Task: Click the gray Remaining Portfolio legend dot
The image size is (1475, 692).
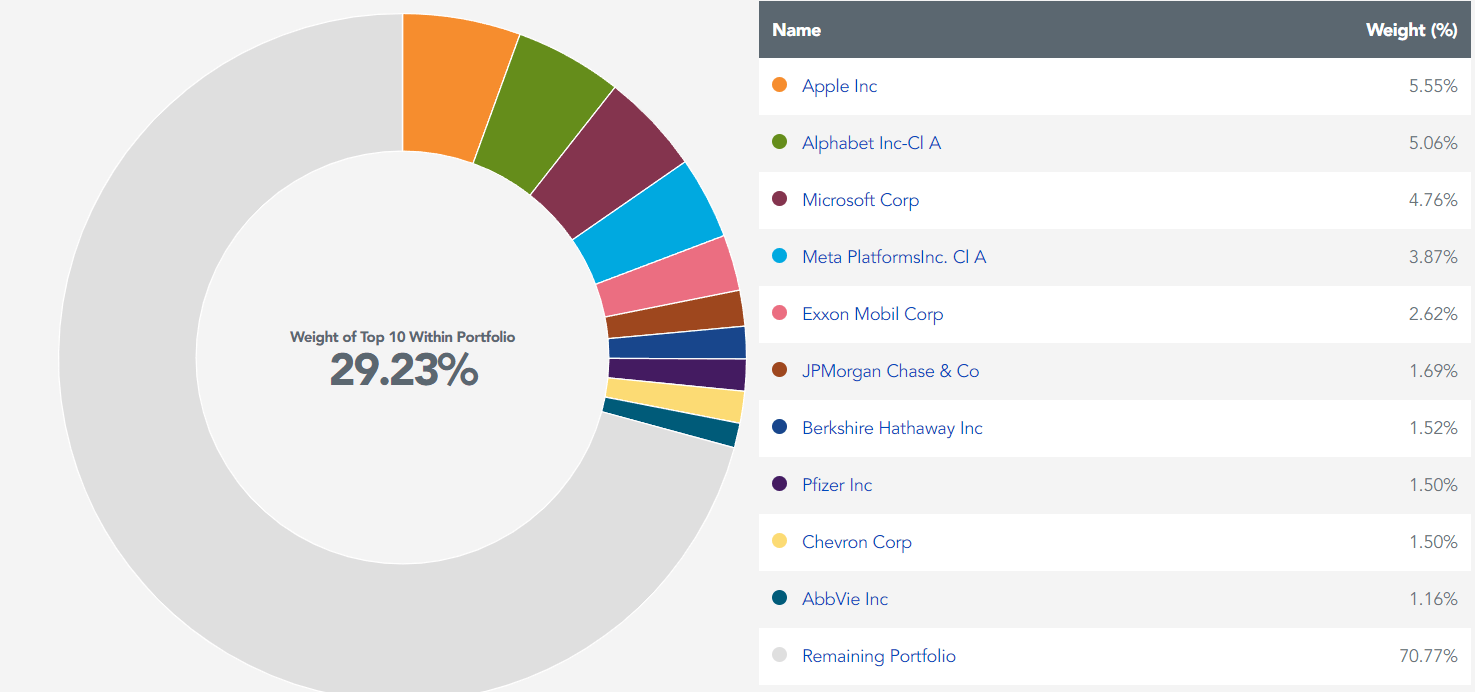Action: coord(780,656)
